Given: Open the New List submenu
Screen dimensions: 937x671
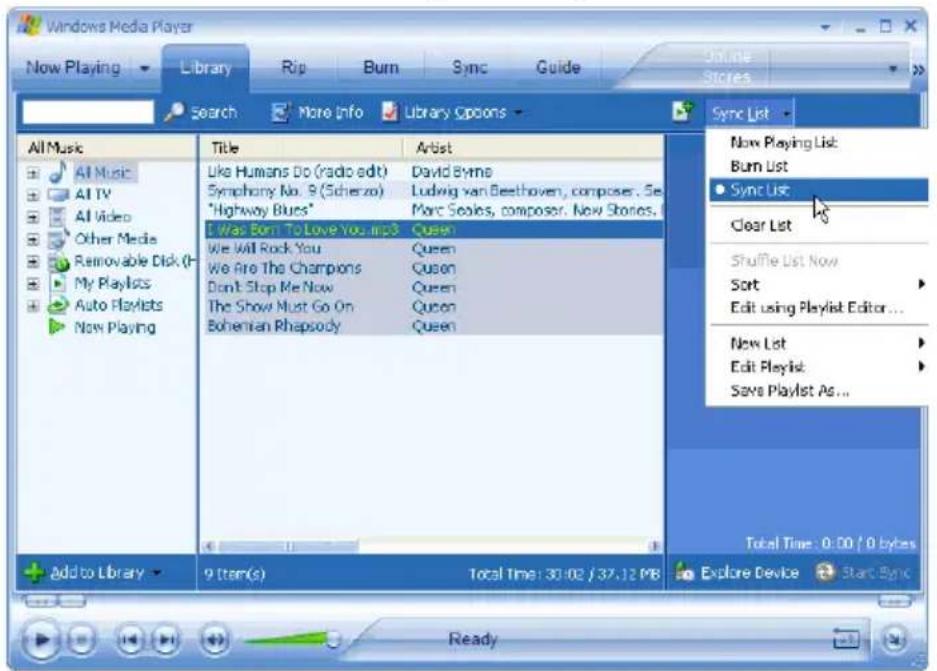Looking at the screenshot, I should 819,343.
